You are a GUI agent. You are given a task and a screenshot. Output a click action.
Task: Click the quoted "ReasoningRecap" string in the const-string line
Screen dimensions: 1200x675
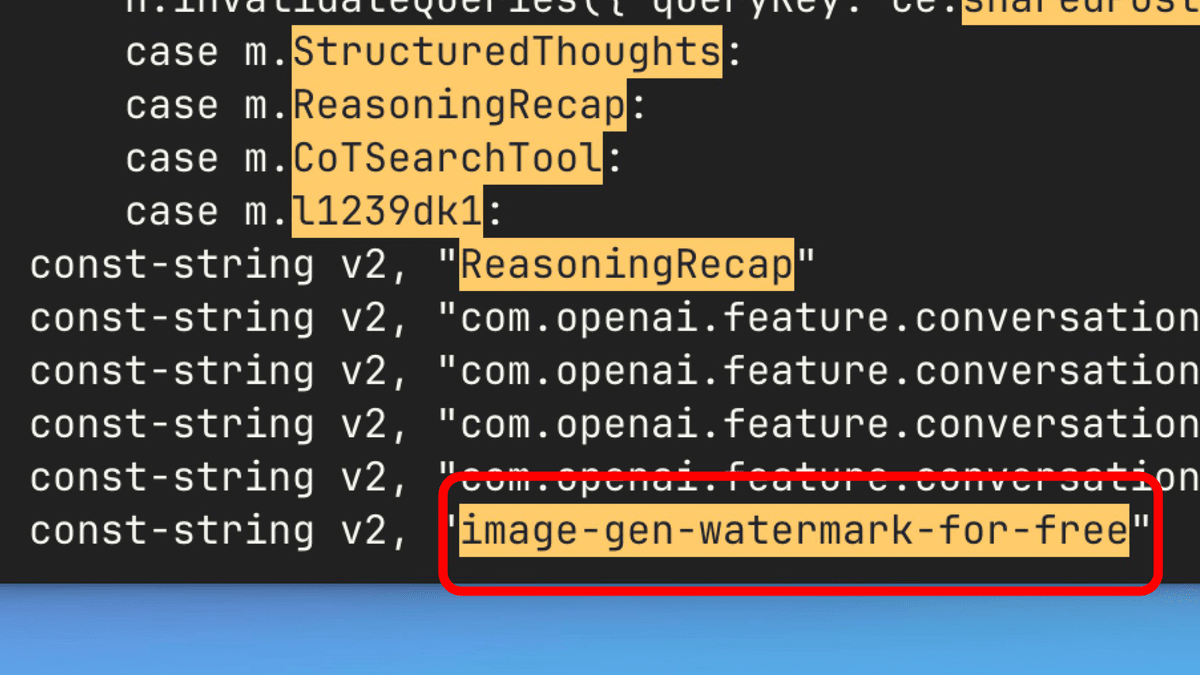pos(626,265)
